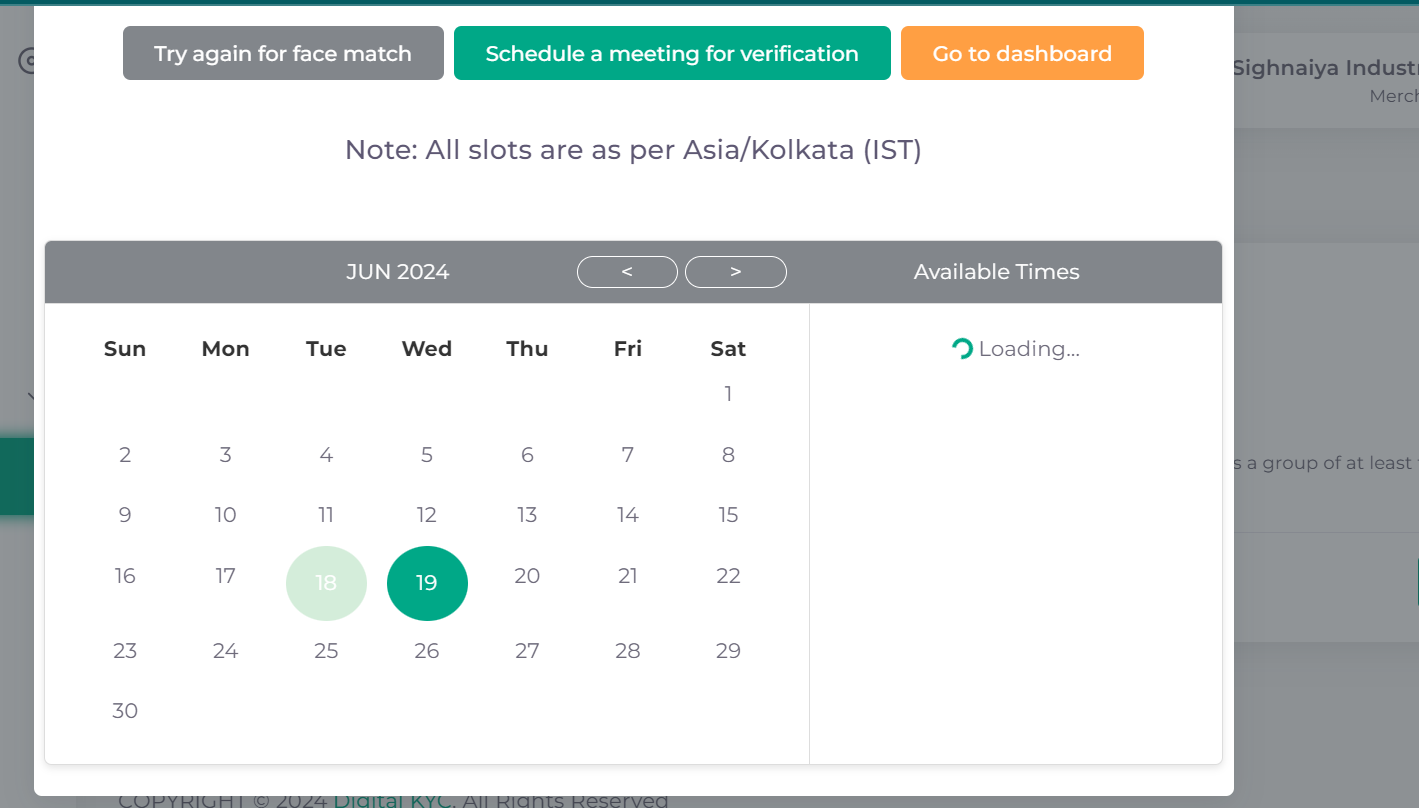Select June 28 in the calendar
The image size is (1419, 808).
click(x=628, y=651)
